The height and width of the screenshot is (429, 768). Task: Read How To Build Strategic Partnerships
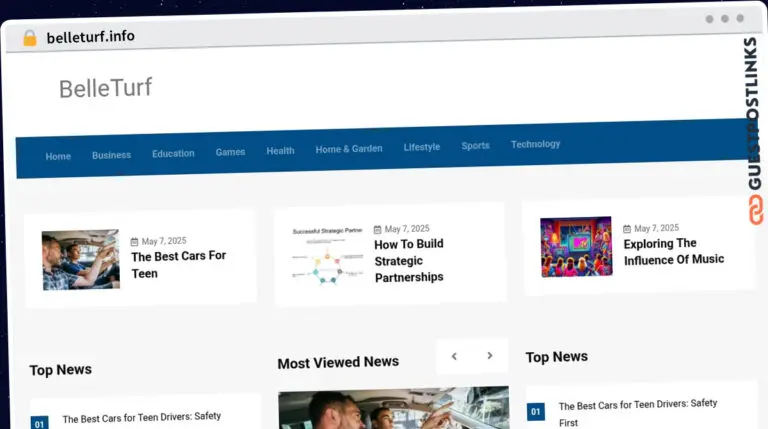tap(409, 260)
